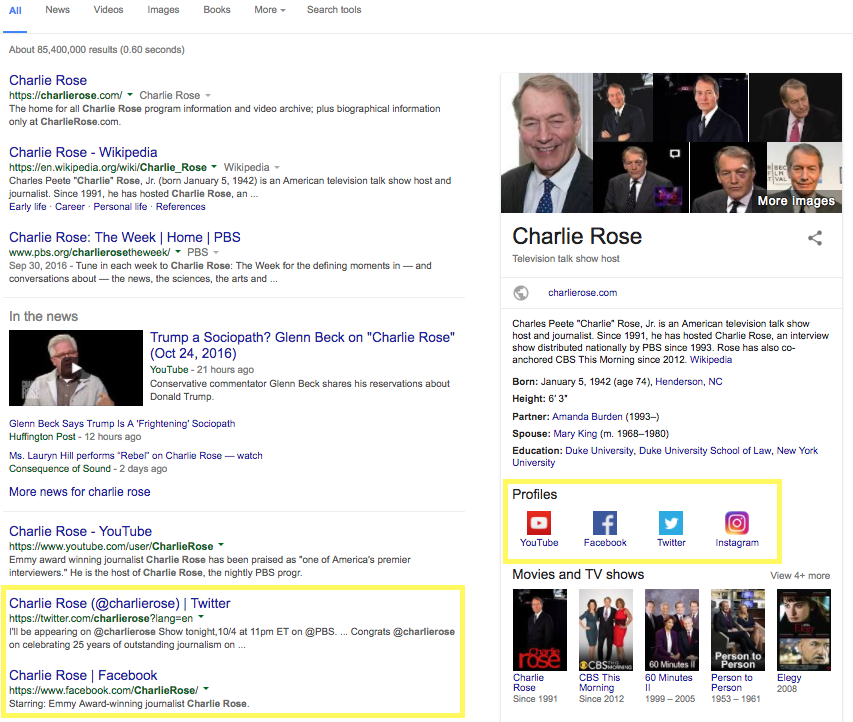Click the CBS This Morning show thumbnail

click(605, 630)
